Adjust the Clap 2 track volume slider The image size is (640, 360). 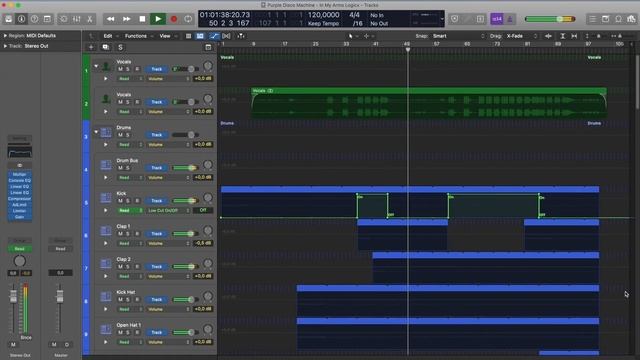point(186,267)
